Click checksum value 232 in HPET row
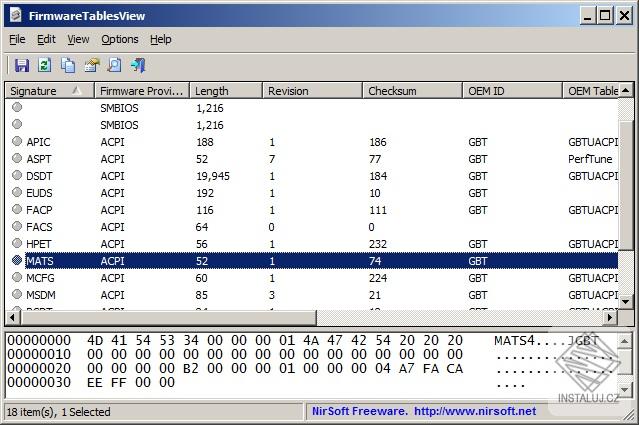Image resolution: width=639 pixels, height=425 pixels. click(378, 244)
